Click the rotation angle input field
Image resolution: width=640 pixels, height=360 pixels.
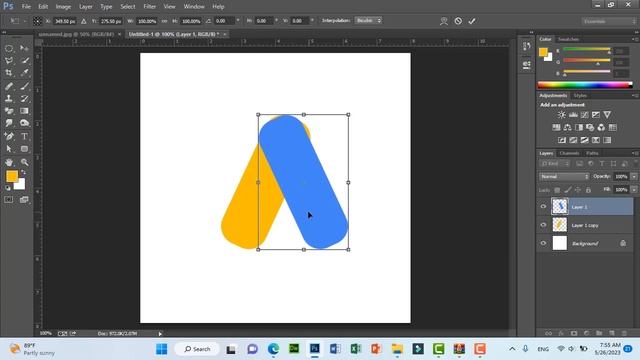pyautogui.click(x=224, y=21)
